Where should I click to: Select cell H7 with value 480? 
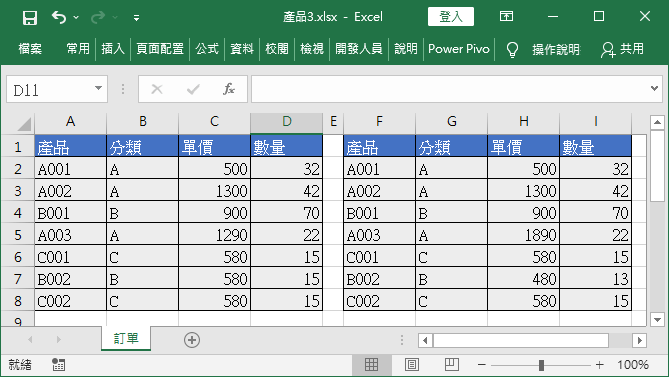click(x=524, y=279)
